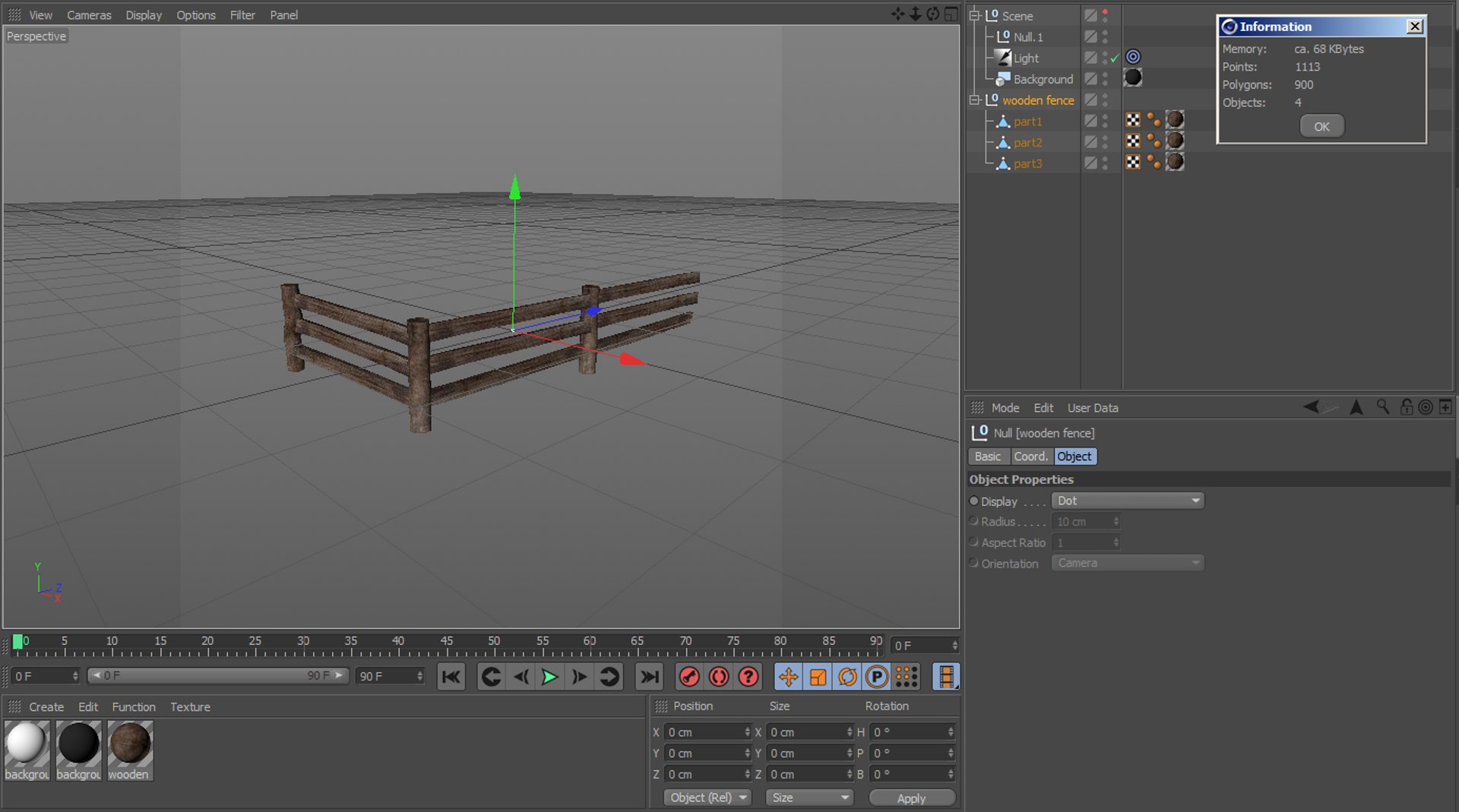This screenshot has width=1459, height=812.
Task: Click the go to end of animation button
Action: [x=648, y=677]
